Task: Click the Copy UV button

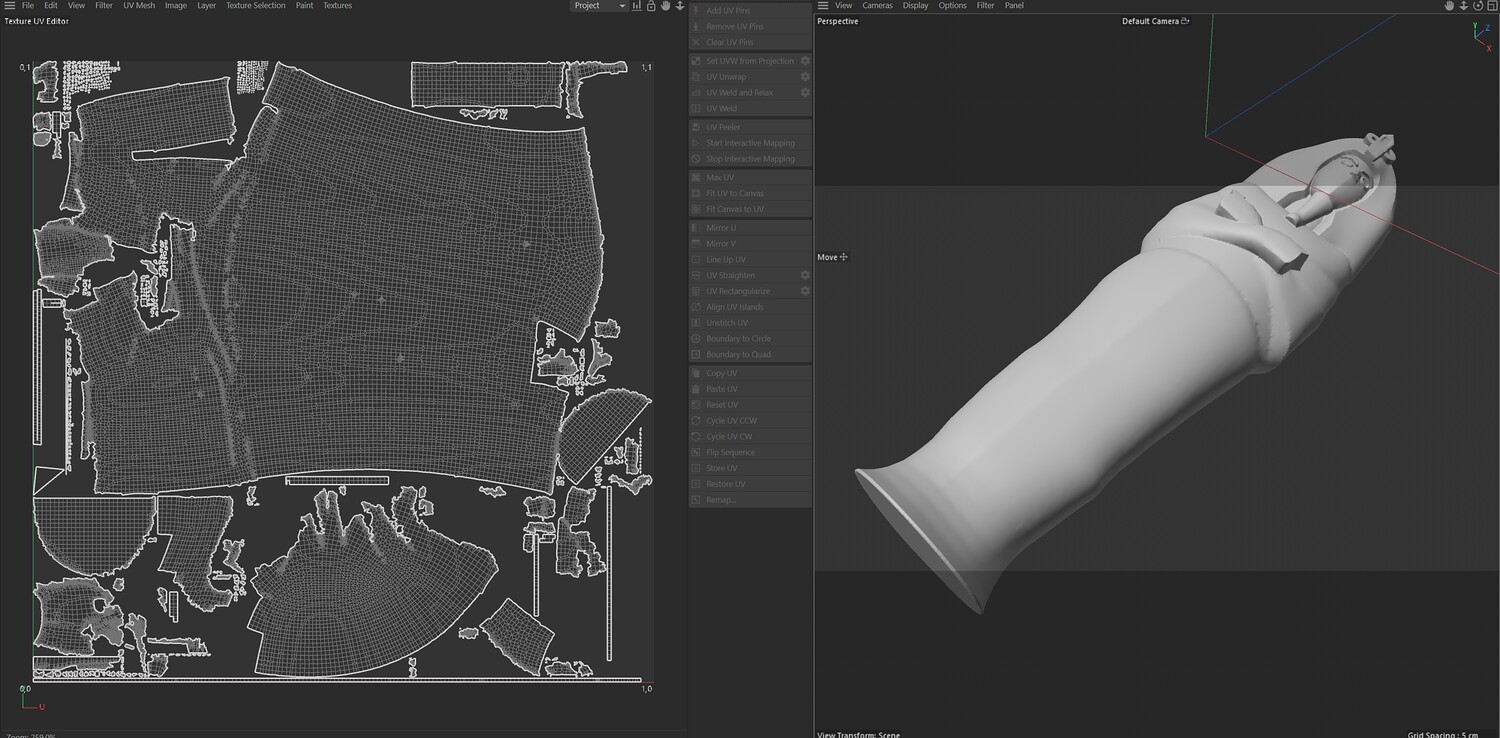Action: tap(750, 373)
